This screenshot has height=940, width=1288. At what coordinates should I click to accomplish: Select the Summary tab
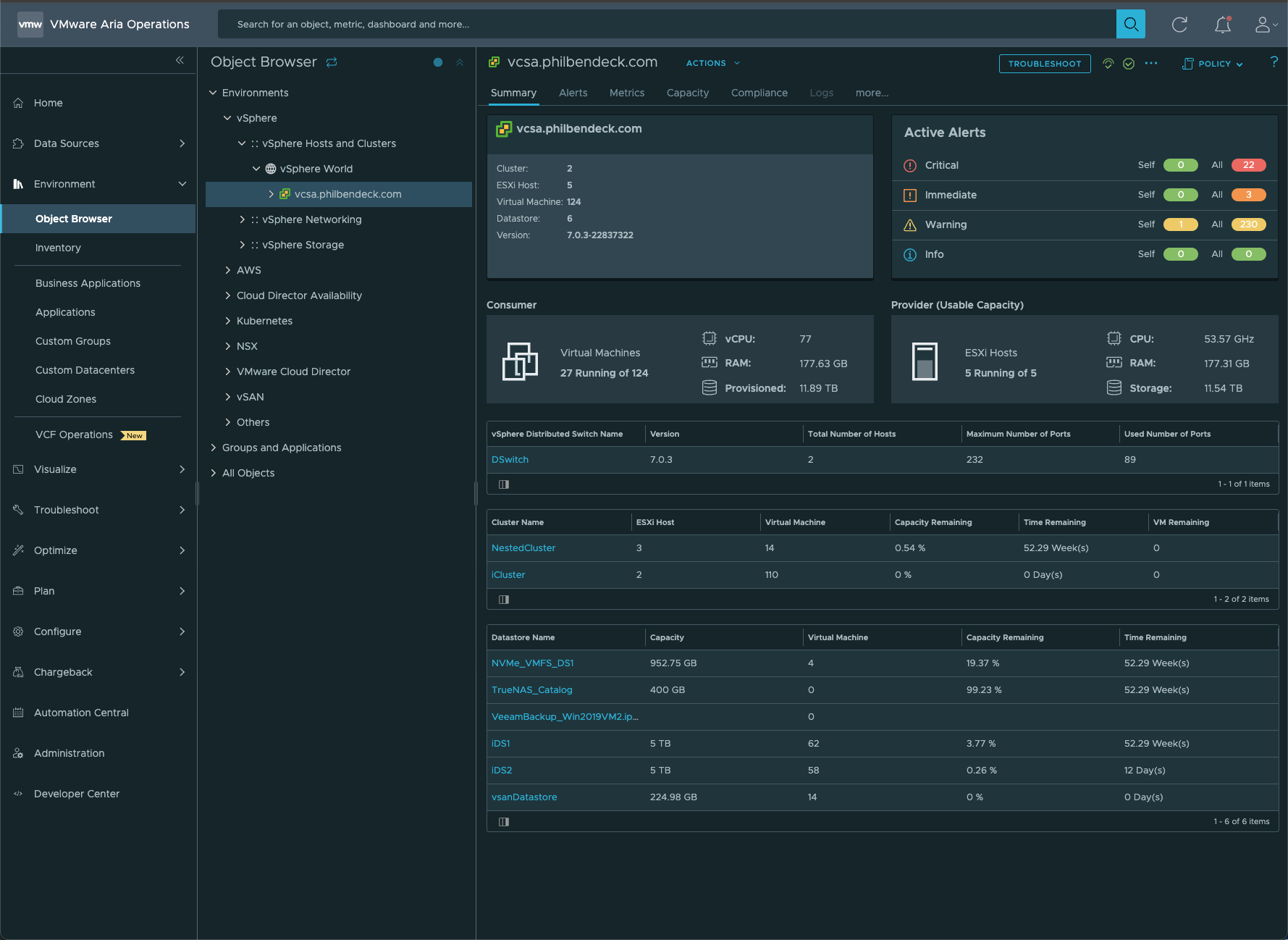coord(513,93)
